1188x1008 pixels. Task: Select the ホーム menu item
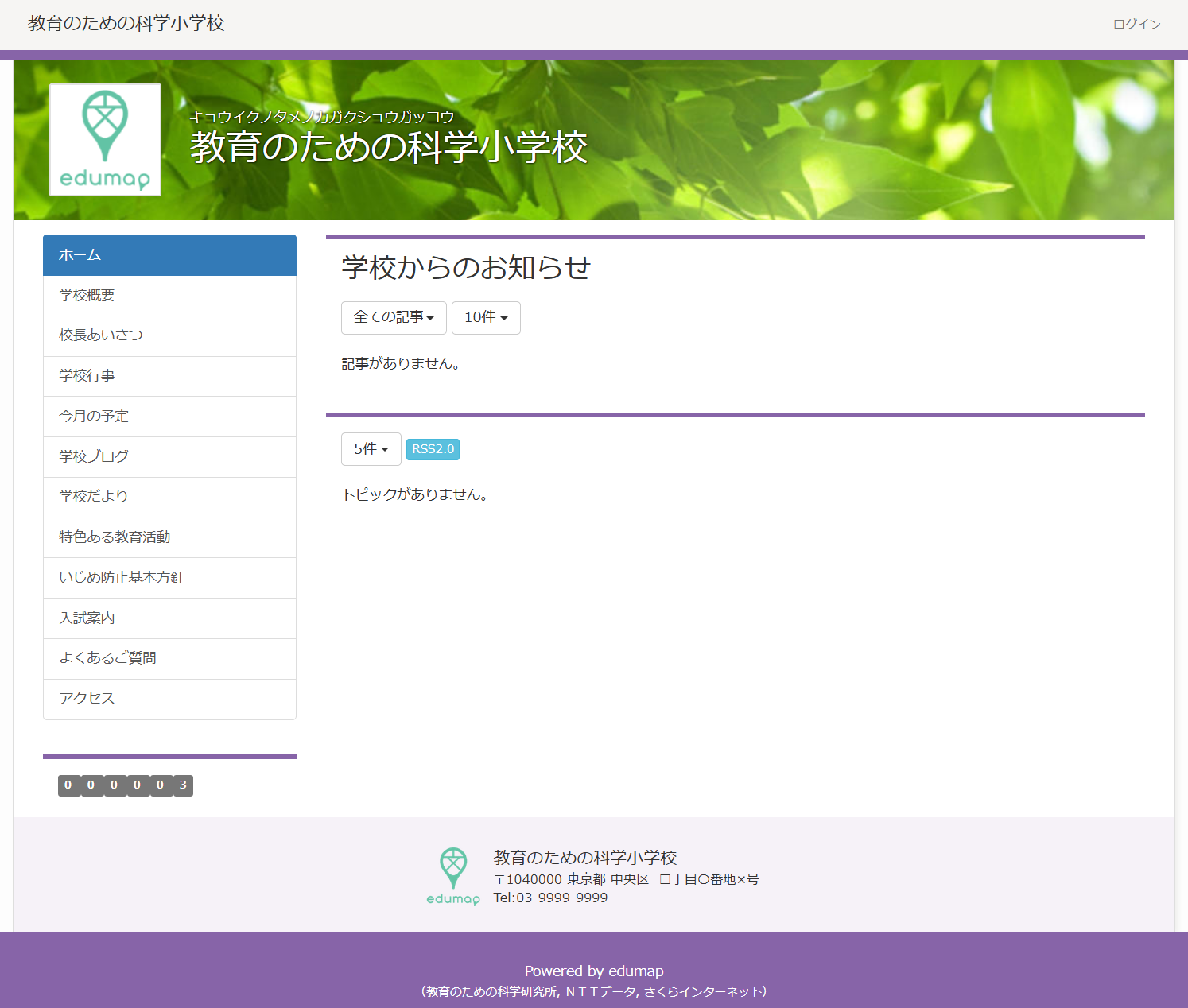pos(169,255)
